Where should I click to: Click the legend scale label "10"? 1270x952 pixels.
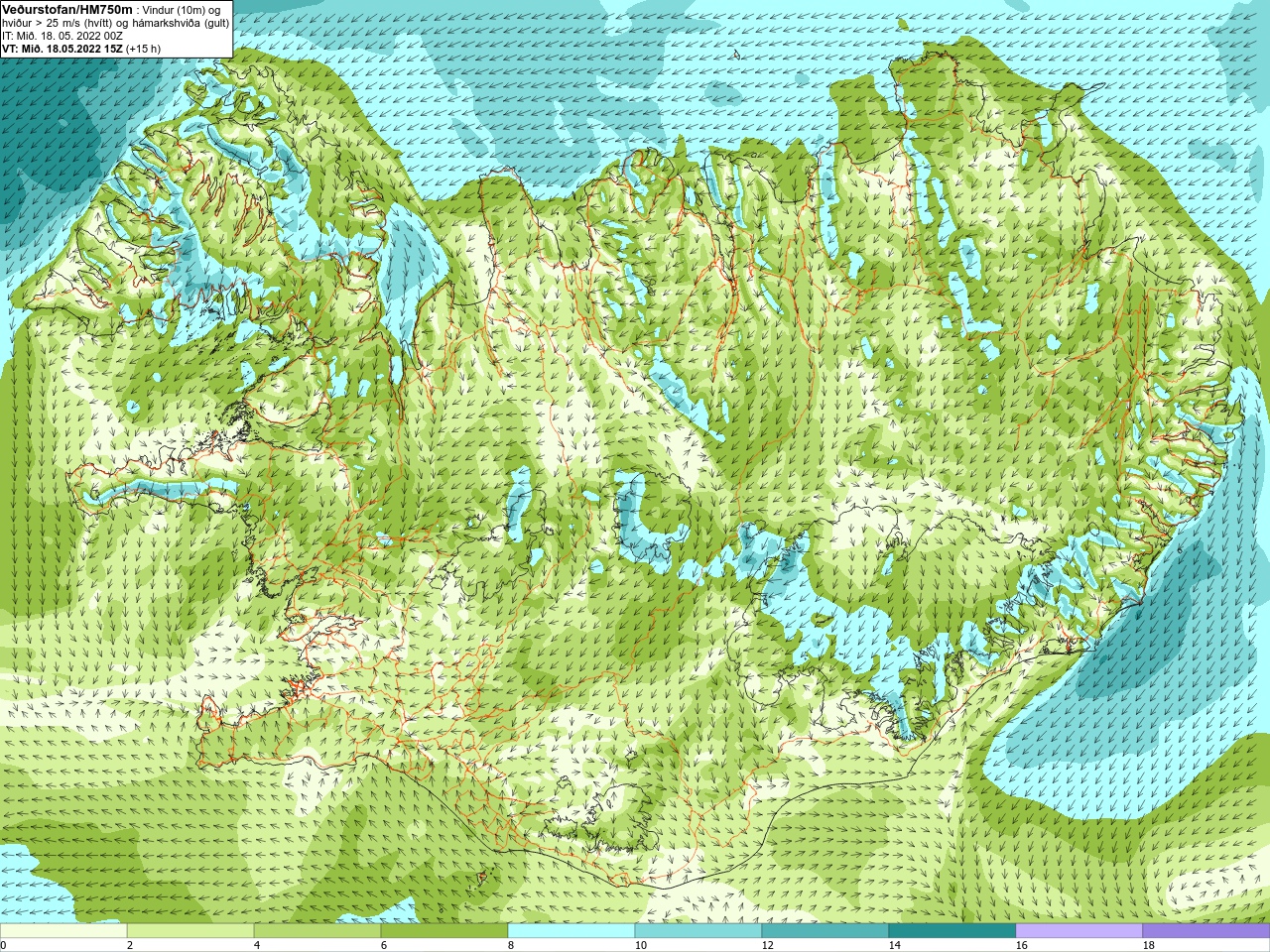640,946
